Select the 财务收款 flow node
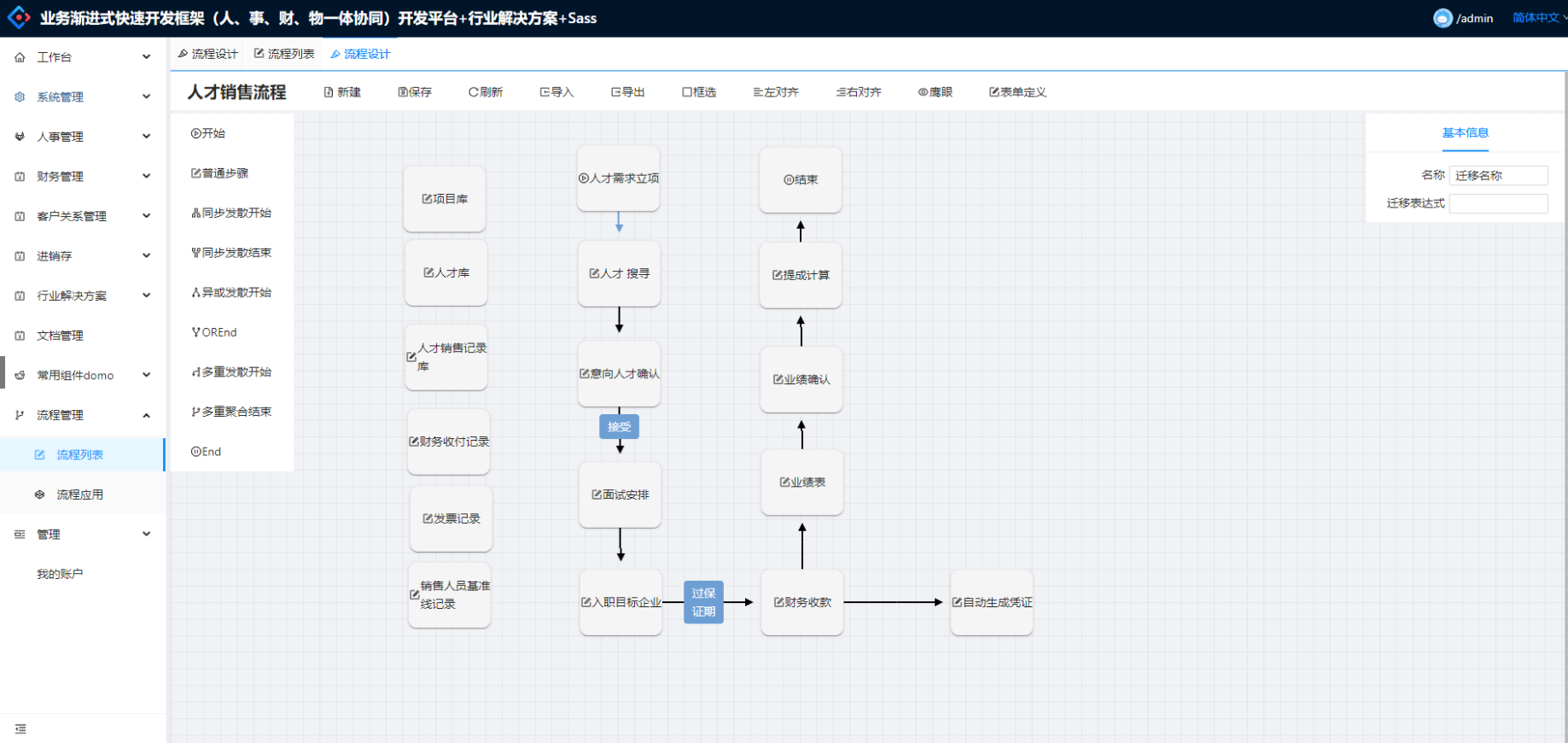 [x=801, y=602]
